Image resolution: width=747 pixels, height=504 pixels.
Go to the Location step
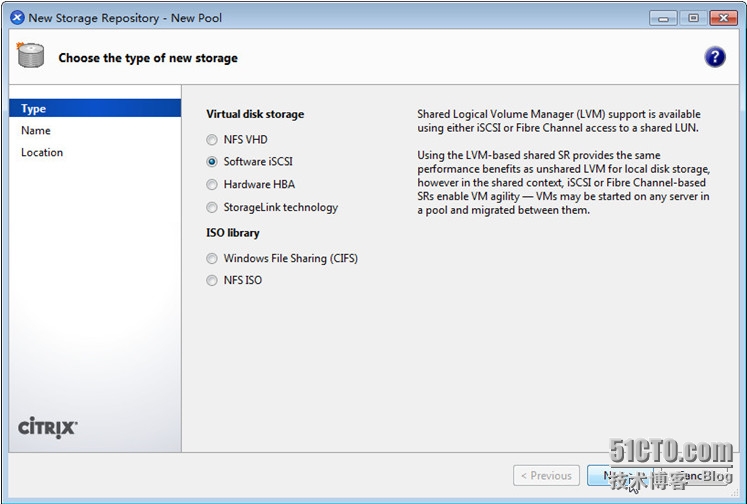(95, 152)
